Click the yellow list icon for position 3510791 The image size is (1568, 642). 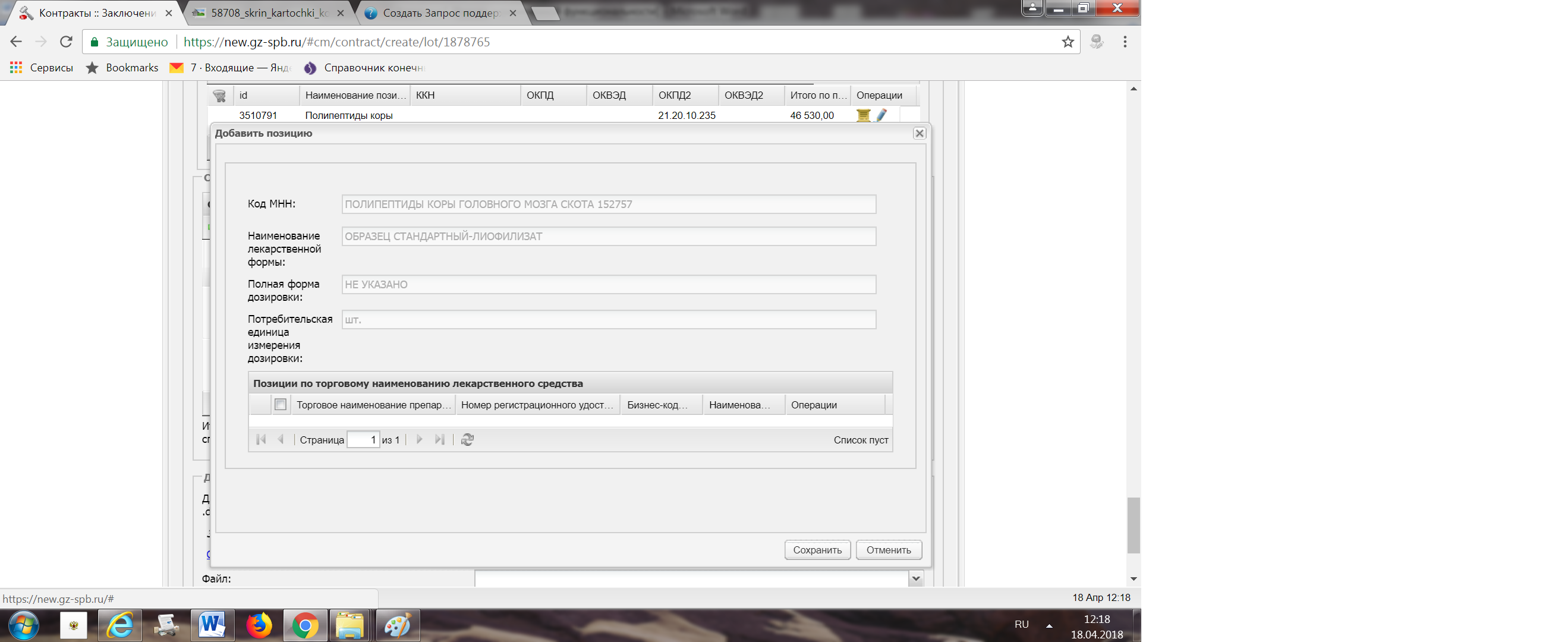pyautogui.click(x=863, y=115)
